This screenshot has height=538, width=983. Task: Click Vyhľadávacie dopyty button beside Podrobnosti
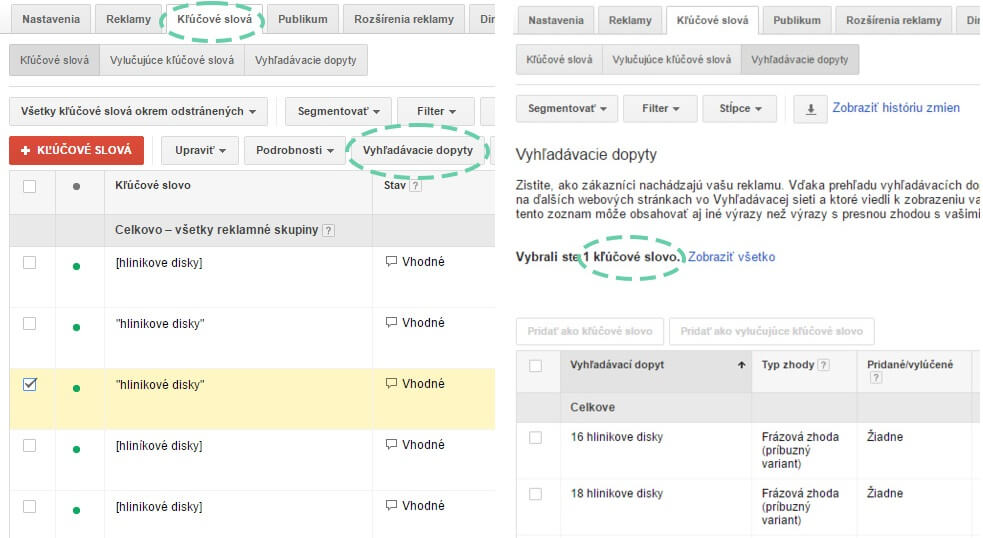point(418,150)
